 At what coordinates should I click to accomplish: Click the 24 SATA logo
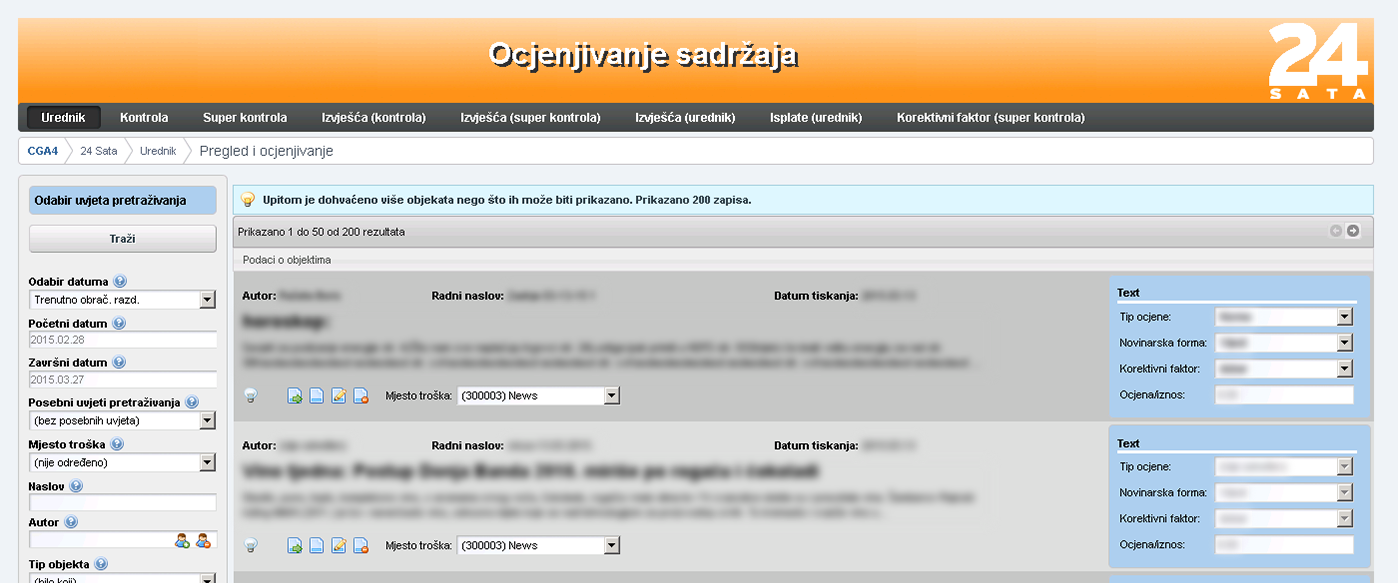(1318, 61)
